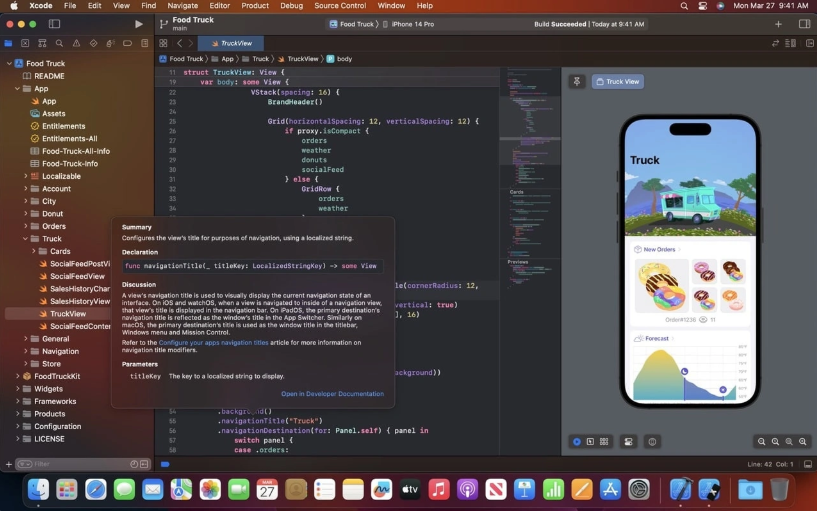Go back in editor history
Screen dimensions: 817x512
(x=180, y=43)
